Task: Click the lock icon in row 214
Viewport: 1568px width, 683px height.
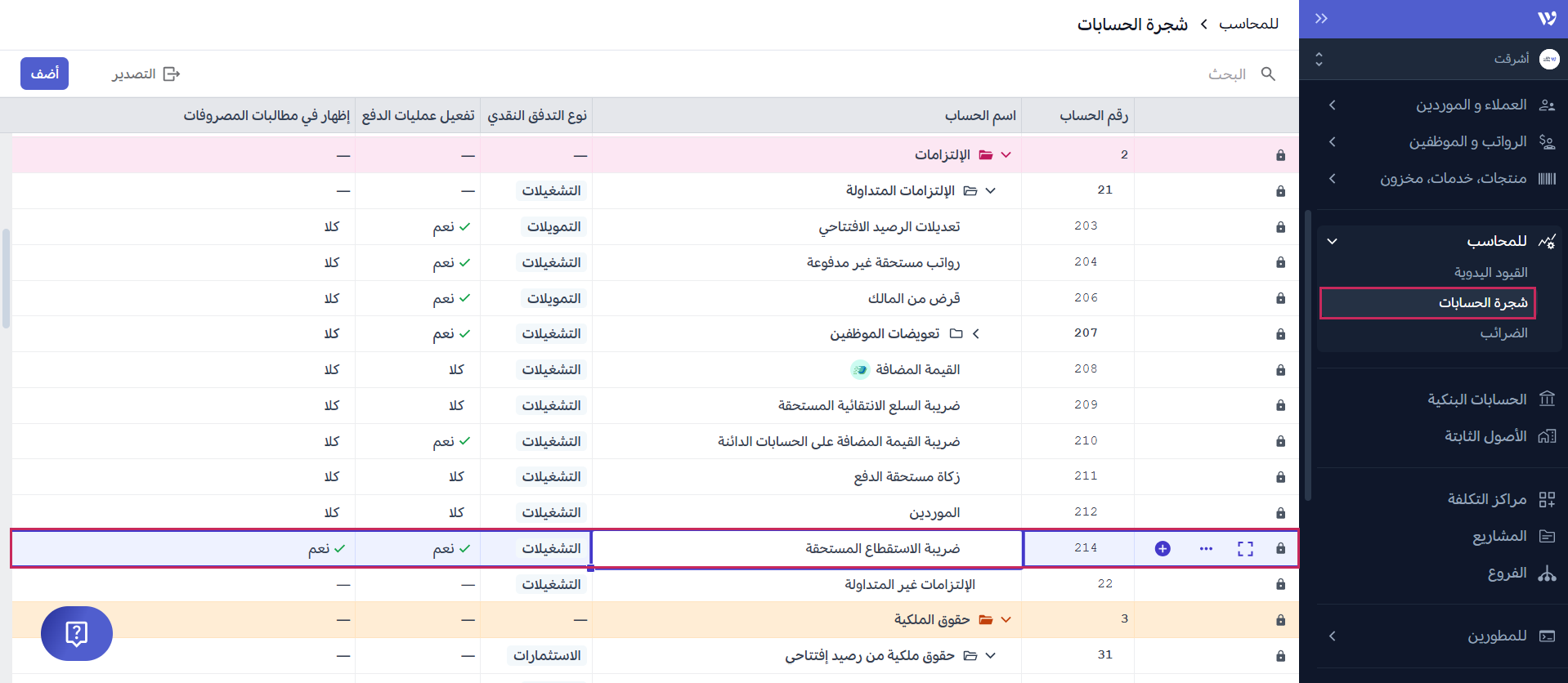Action: coord(1280,549)
